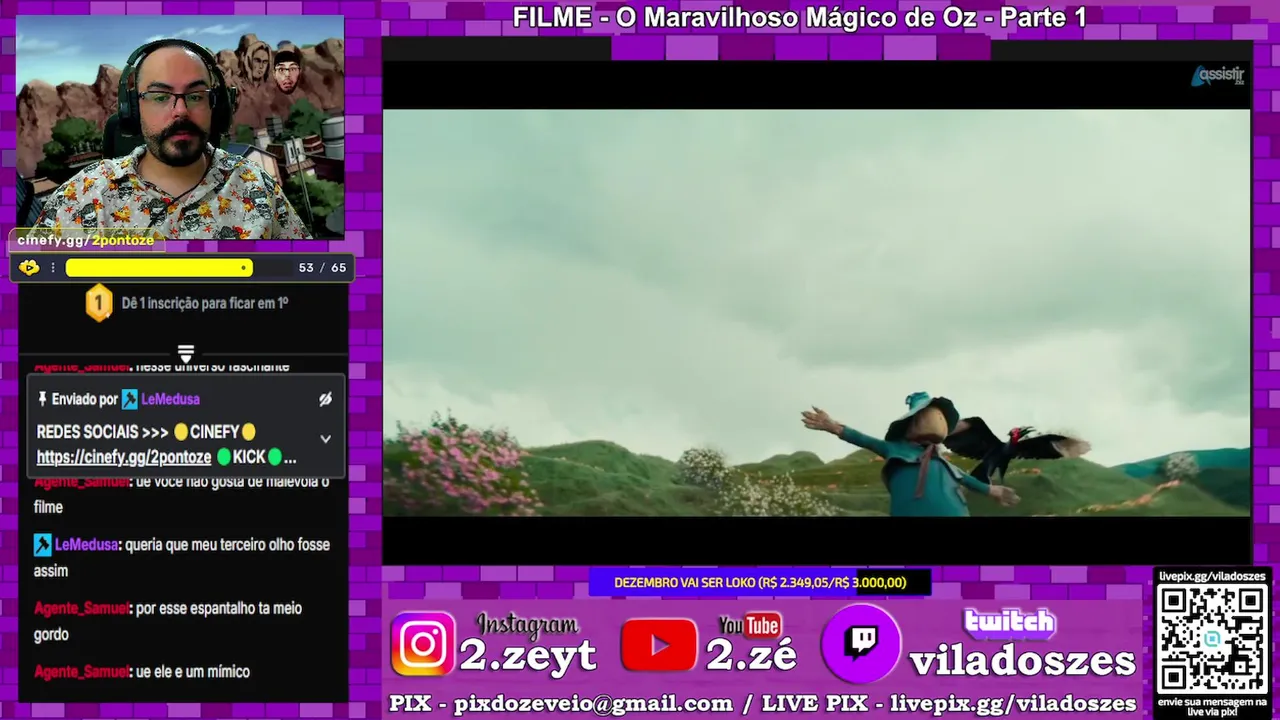Viewport: 1280px width, 720px height.
Task: Click the cinefy.gg/2pontoze label under the webcam
Action: [x=86, y=240]
